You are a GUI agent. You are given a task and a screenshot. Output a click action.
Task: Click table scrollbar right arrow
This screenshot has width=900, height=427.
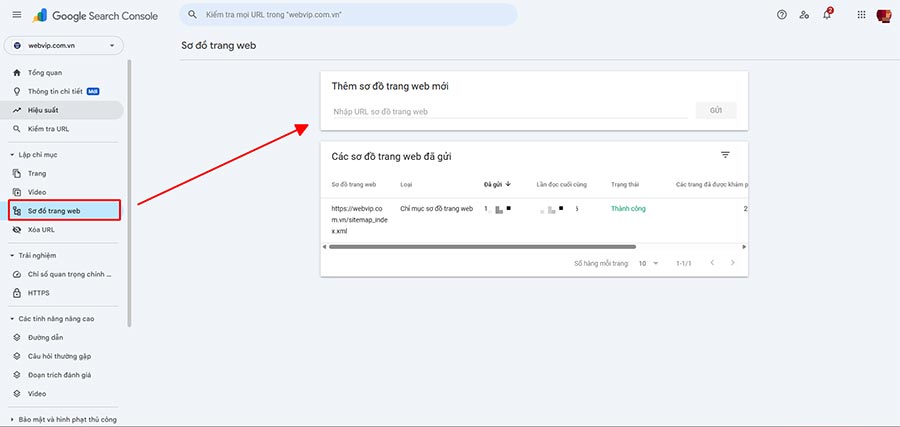tap(744, 247)
